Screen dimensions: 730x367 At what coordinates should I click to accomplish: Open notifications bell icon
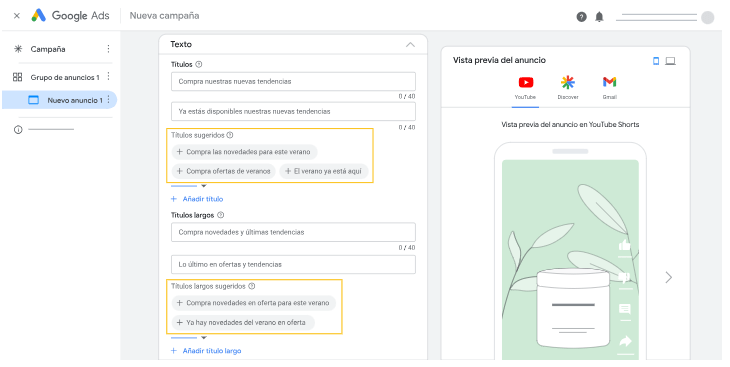click(599, 17)
